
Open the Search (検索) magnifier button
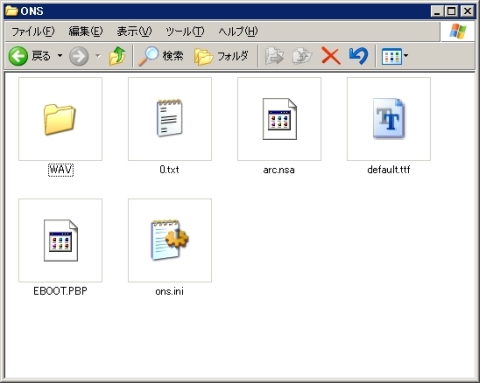point(161,56)
